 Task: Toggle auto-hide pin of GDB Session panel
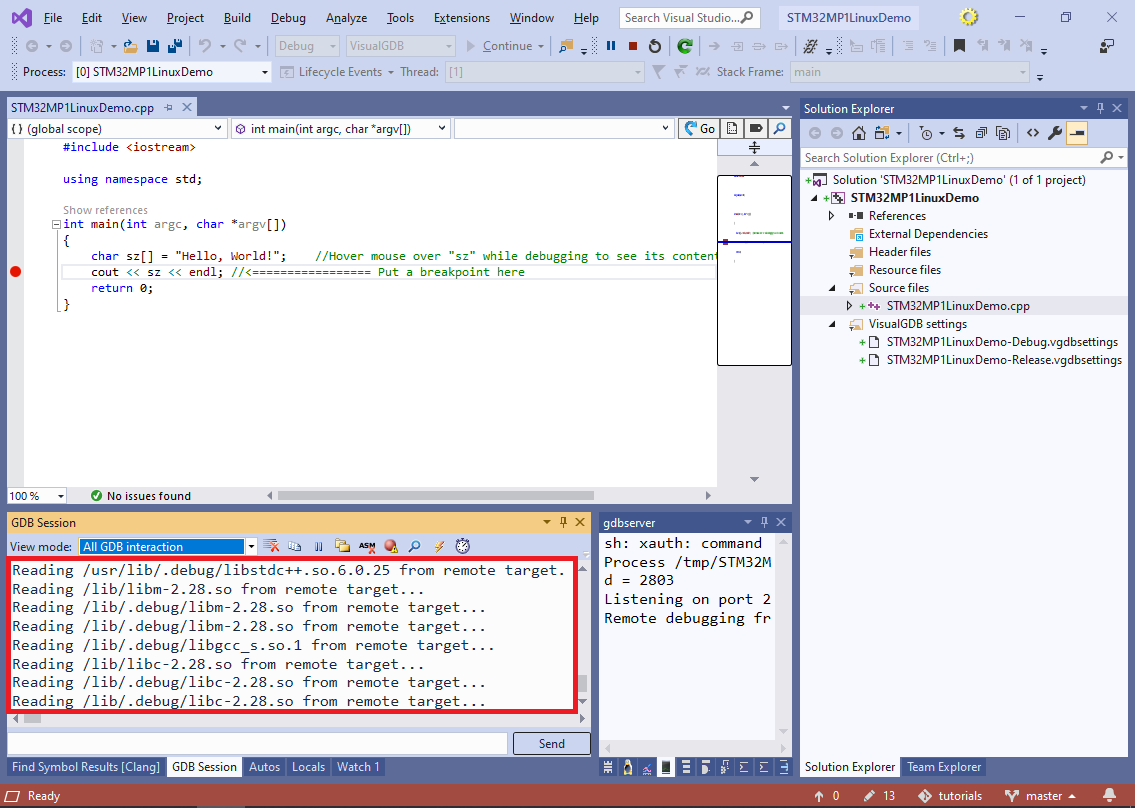pos(563,522)
